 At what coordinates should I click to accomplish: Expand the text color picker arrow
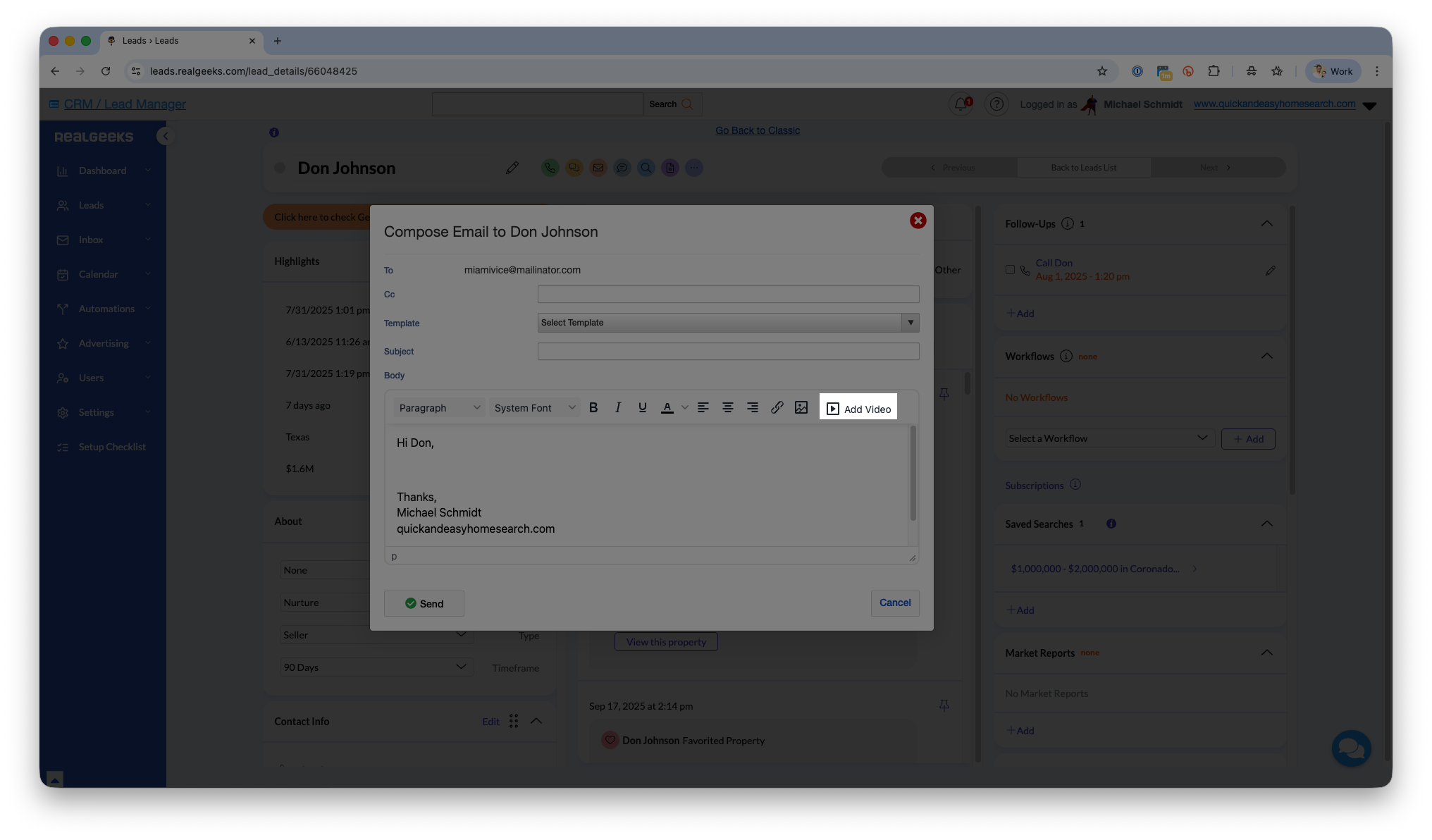[684, 407]
